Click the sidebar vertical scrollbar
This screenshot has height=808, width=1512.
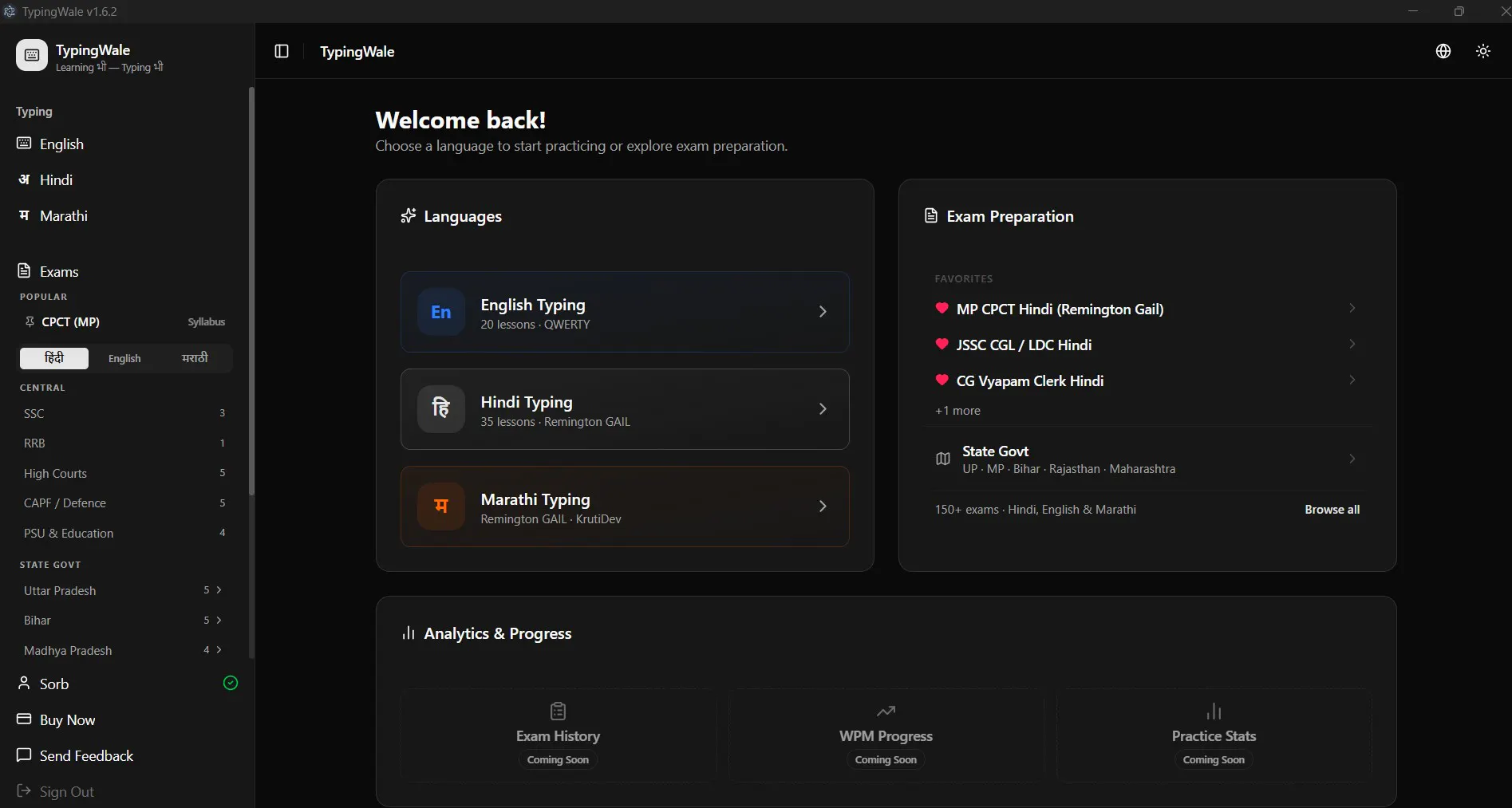(x=251, y=291)
